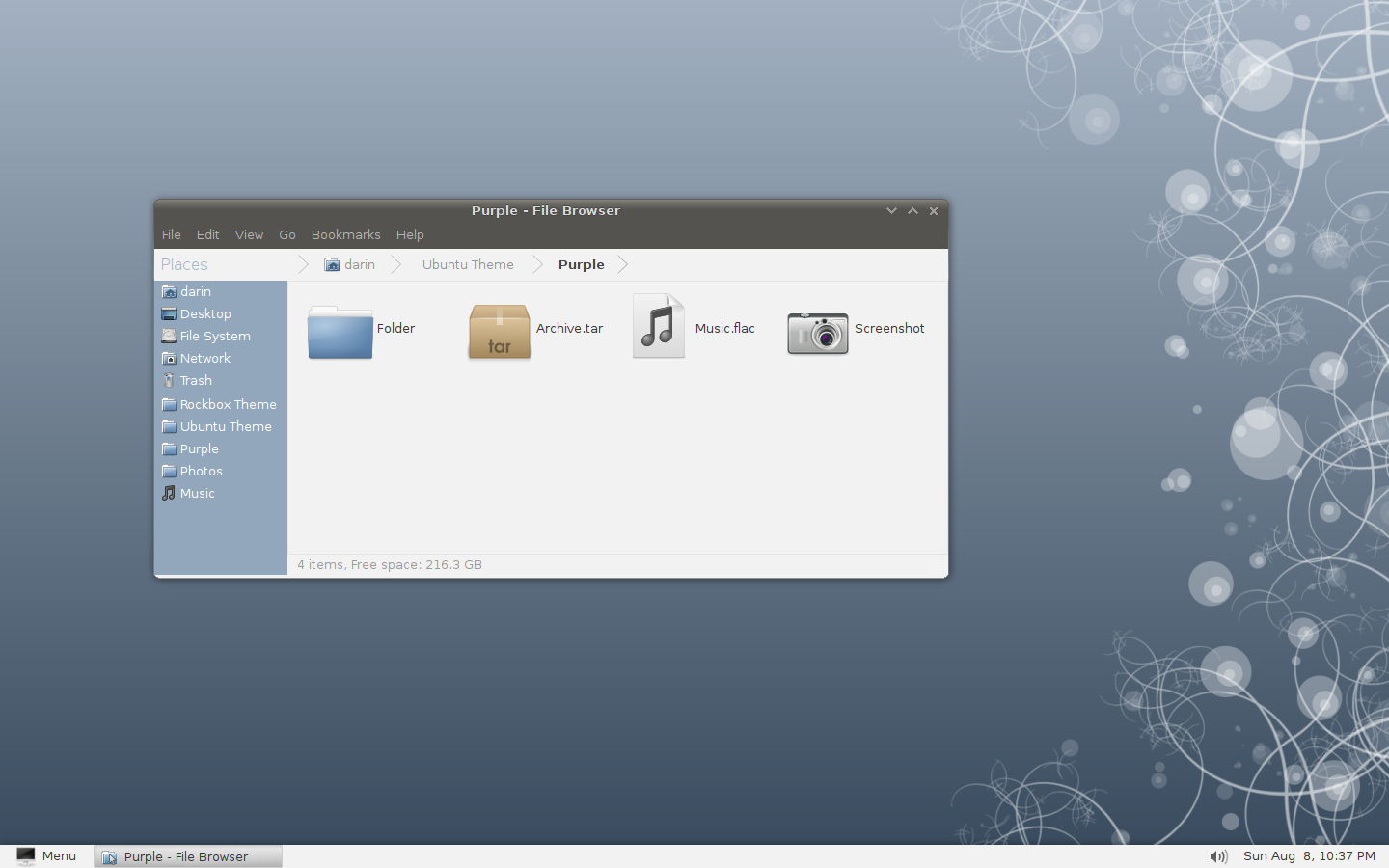Open the Bookmarks menu
Image resolution: width=1389 pixels, height=868 pixels.
pyautogui.click(x=345, y=234)
